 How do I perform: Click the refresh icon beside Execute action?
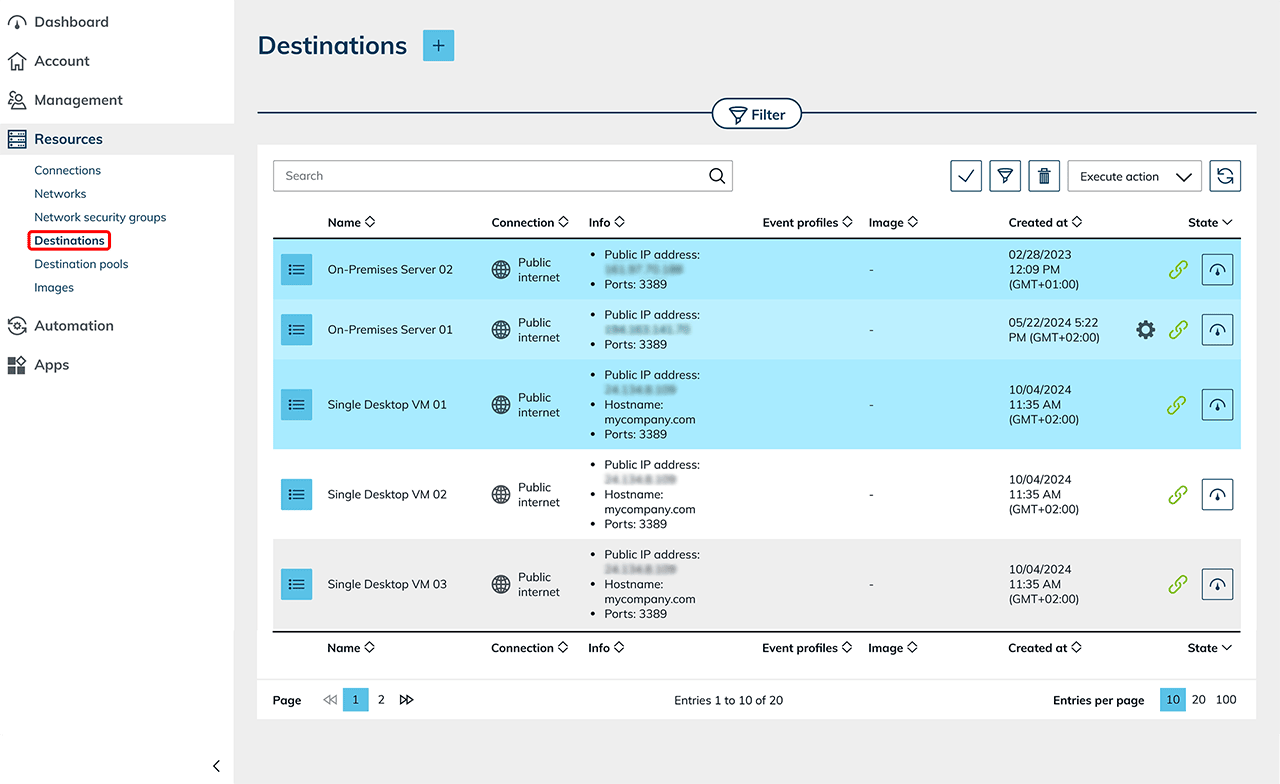(x=1225, y=176)
